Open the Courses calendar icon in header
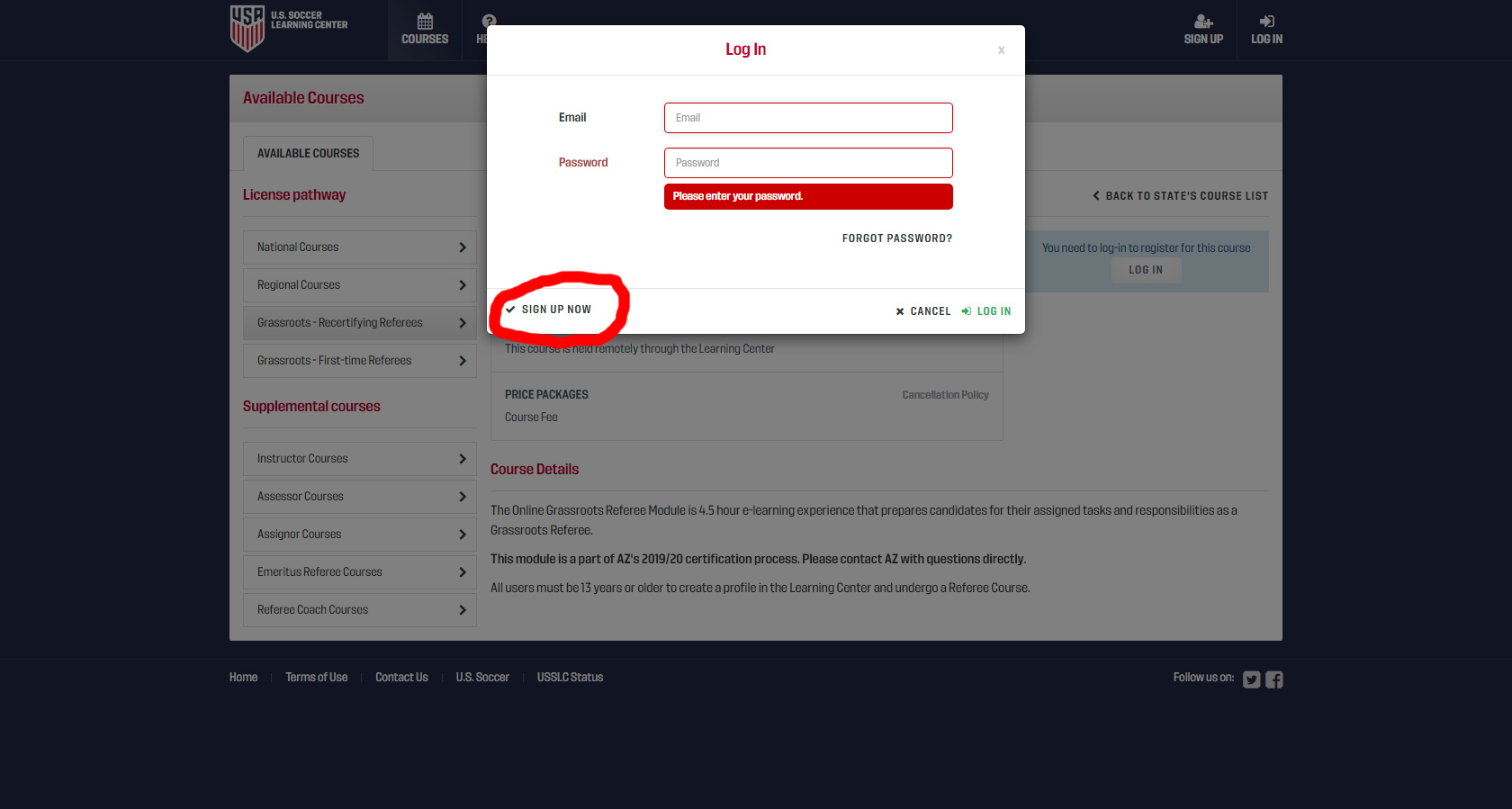 [425, 22]
